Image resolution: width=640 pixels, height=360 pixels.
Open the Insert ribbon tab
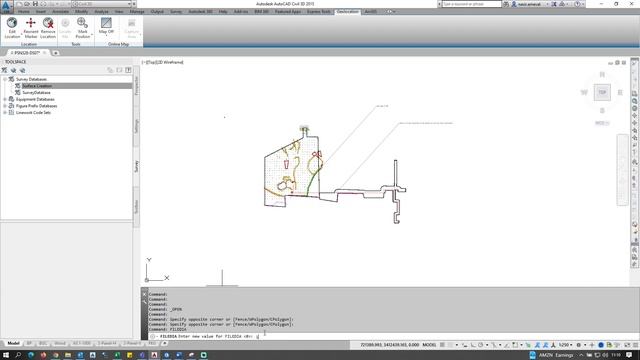pyautogui.click(x=41, y=11)
